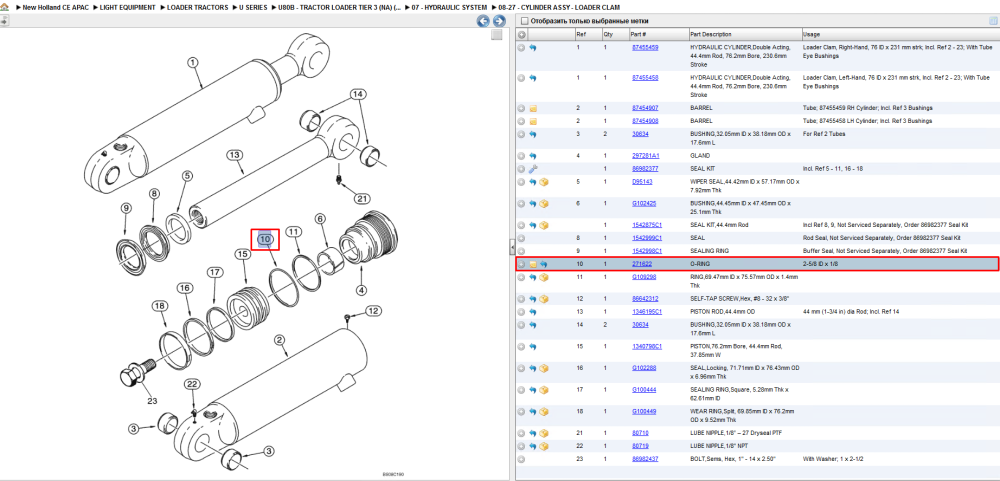Viewport: 1000px width, 481px height.
Task: Open note icon for BARREL 87454907
Action: [533, 108]
